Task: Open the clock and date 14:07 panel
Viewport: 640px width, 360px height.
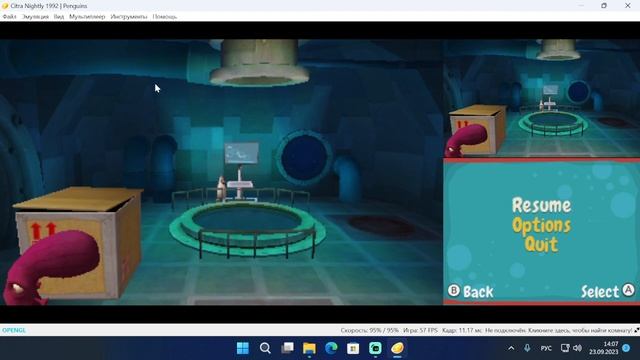Action: point(603,348)
